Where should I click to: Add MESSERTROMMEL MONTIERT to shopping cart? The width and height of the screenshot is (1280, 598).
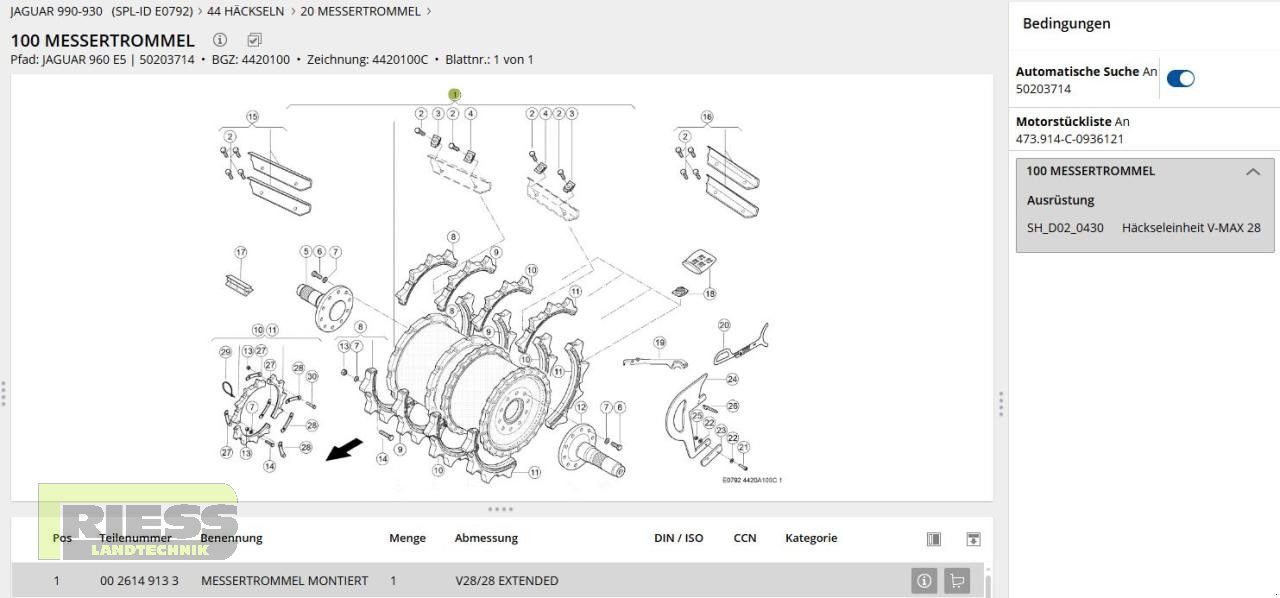point(957,580)
